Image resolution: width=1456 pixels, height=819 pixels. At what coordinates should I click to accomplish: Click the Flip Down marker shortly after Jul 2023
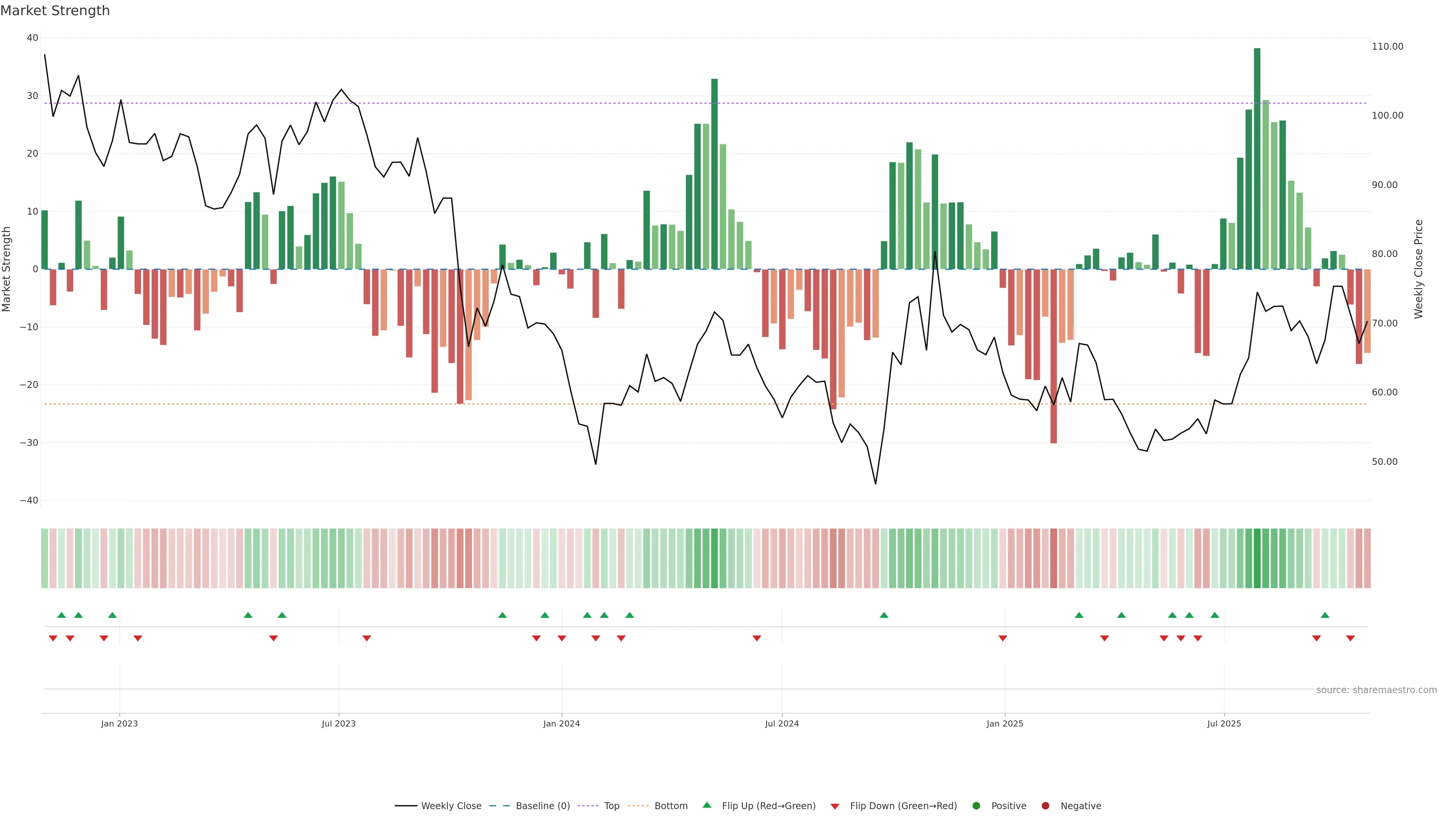[x=367, y=638]
